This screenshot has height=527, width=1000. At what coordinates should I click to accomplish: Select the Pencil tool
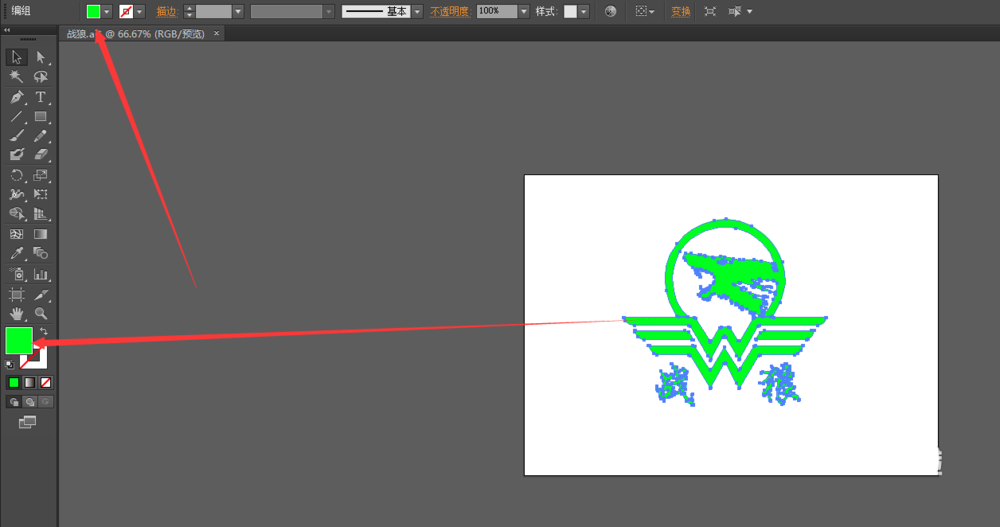click(41, 136)
